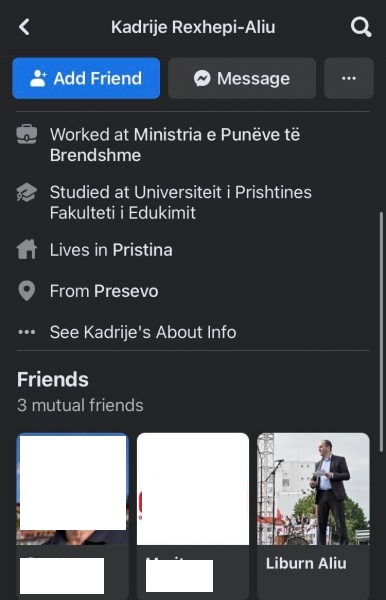This screenshot has height=600, width=386.
Task: Expand See Kadrije's About Info
Action: click(x=143, y=332)
